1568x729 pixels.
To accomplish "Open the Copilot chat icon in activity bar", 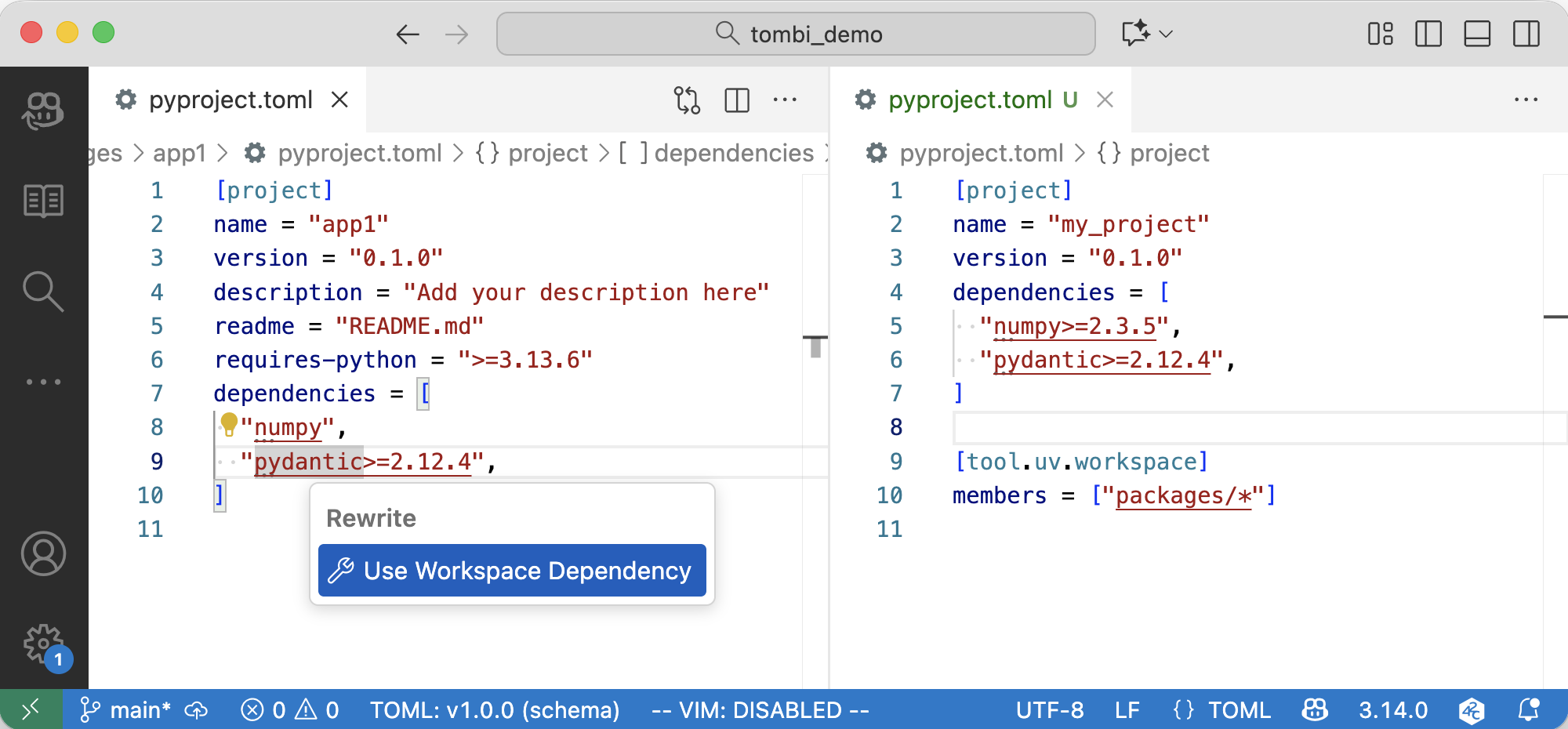I will [43, 111].
